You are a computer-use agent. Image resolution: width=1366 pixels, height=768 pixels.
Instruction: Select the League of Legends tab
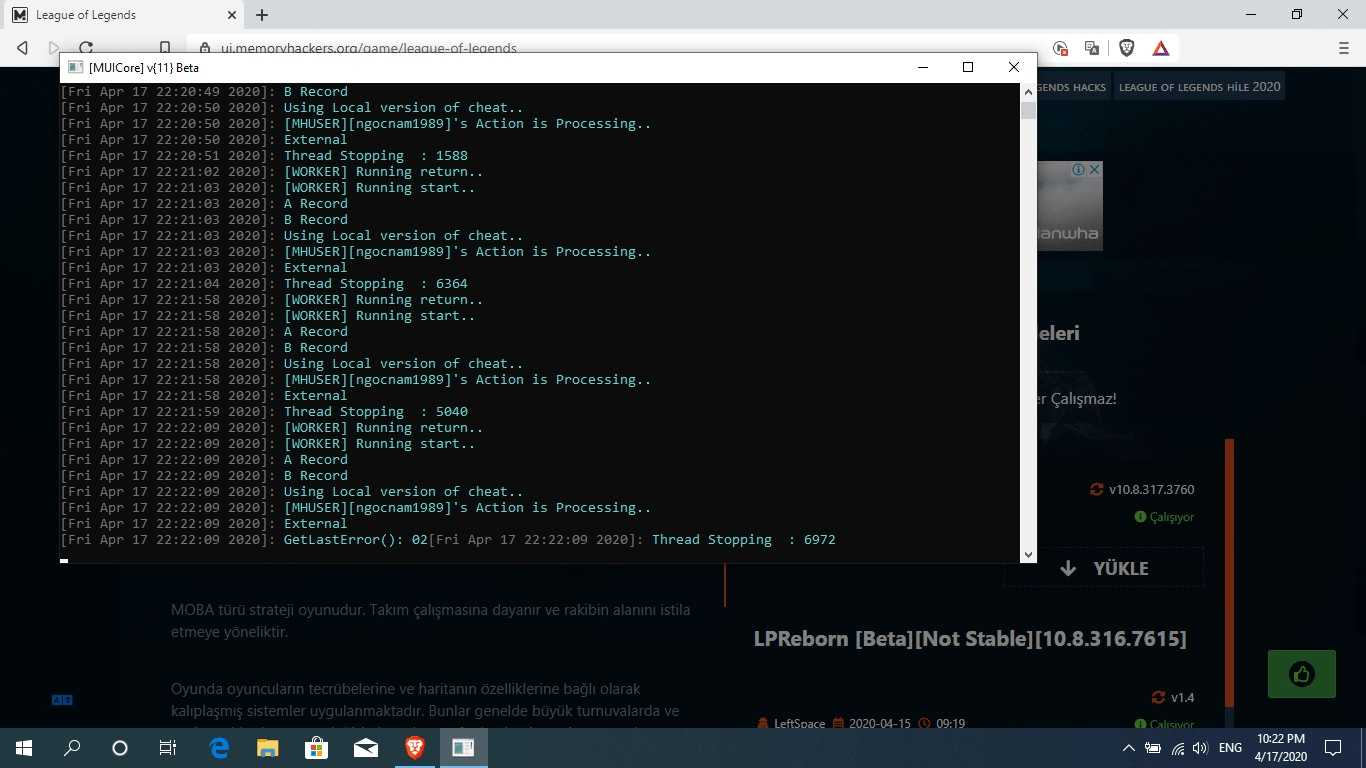pyautogui.click(x=123, y=15)
